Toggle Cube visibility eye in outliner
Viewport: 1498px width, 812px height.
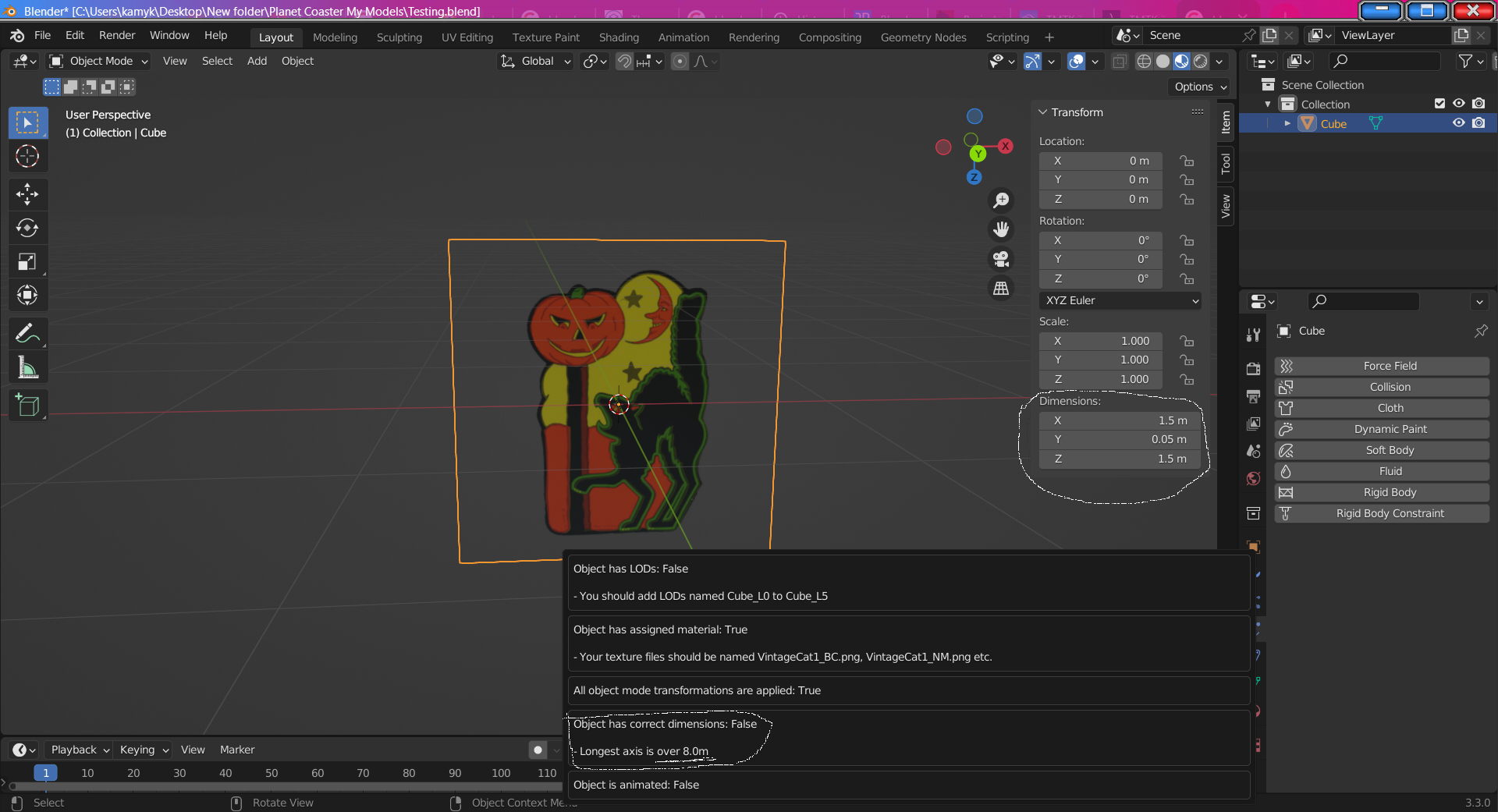coord(1458,123)
